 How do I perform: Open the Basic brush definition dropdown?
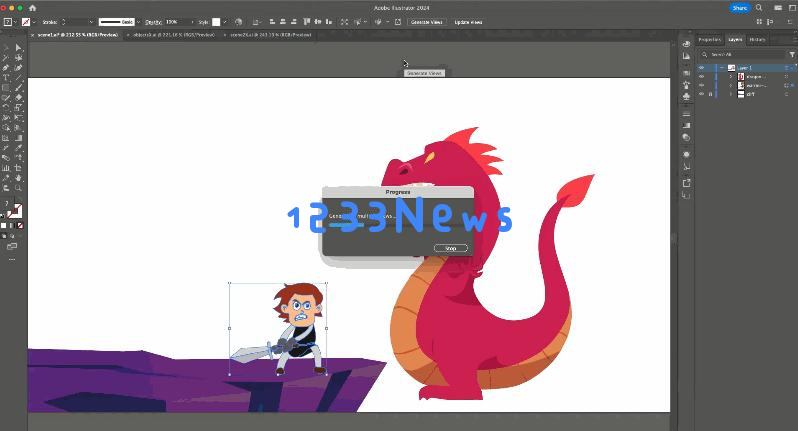(139, 22)
